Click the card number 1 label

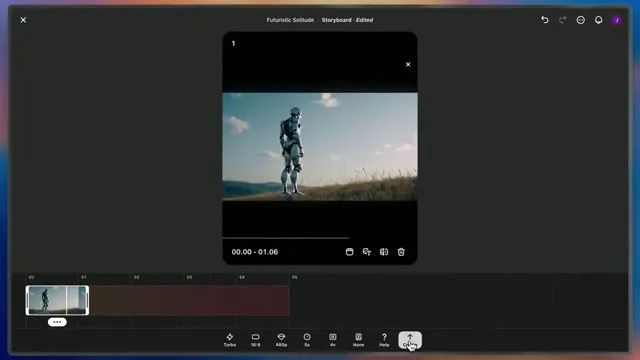pyautogui.click(x=233, y=43)
